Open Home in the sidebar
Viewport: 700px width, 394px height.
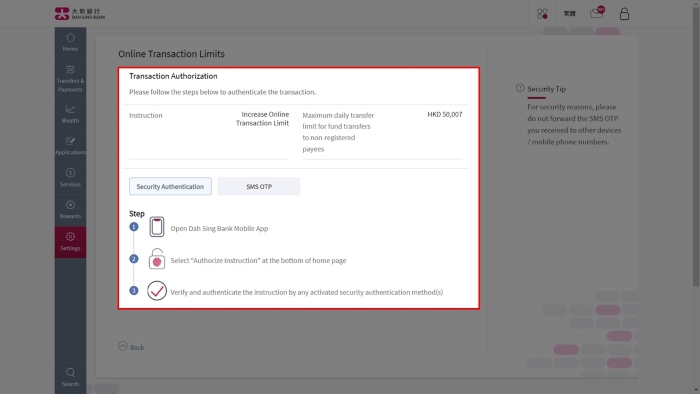point(70,43)
